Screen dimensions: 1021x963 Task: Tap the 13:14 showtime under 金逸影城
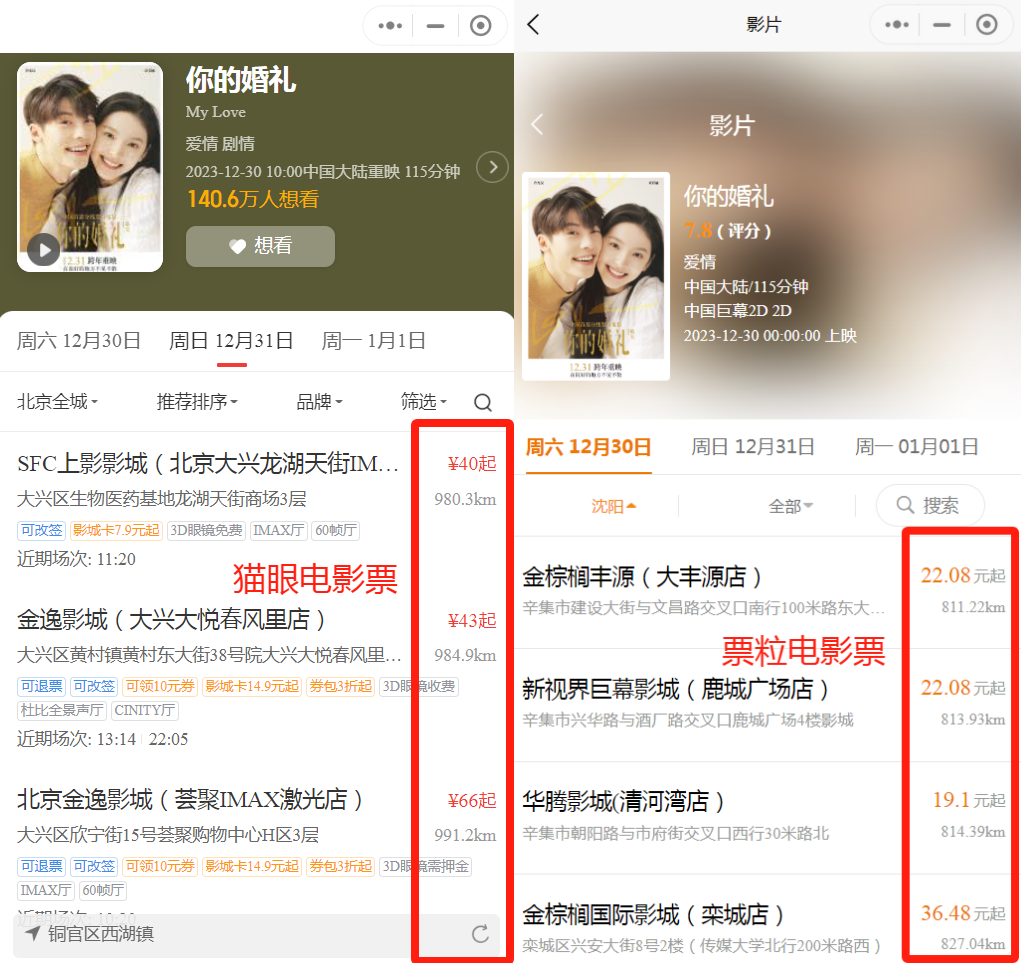(116, 739)
